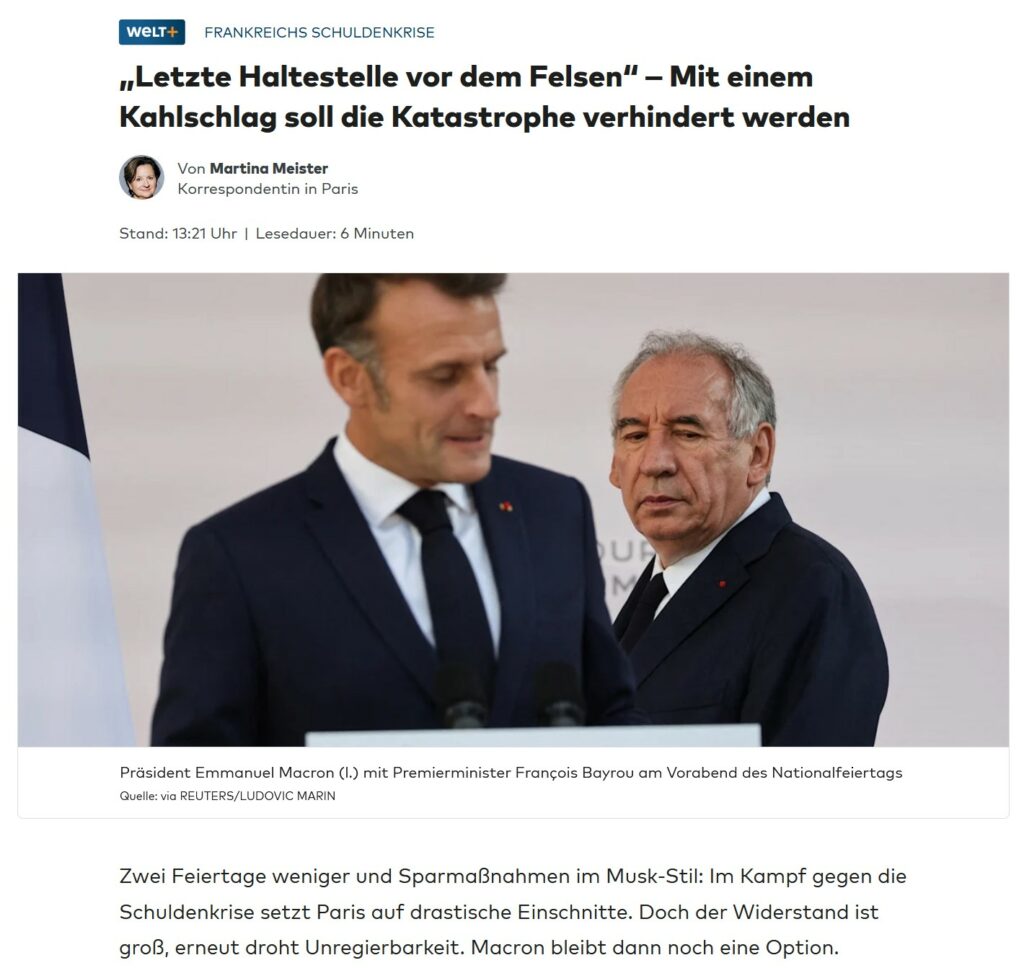The width and height of the screenshot is (1024, 968).
Task: Click the Stand 13:21 Uhr timestamp
Action: (178, 233)
